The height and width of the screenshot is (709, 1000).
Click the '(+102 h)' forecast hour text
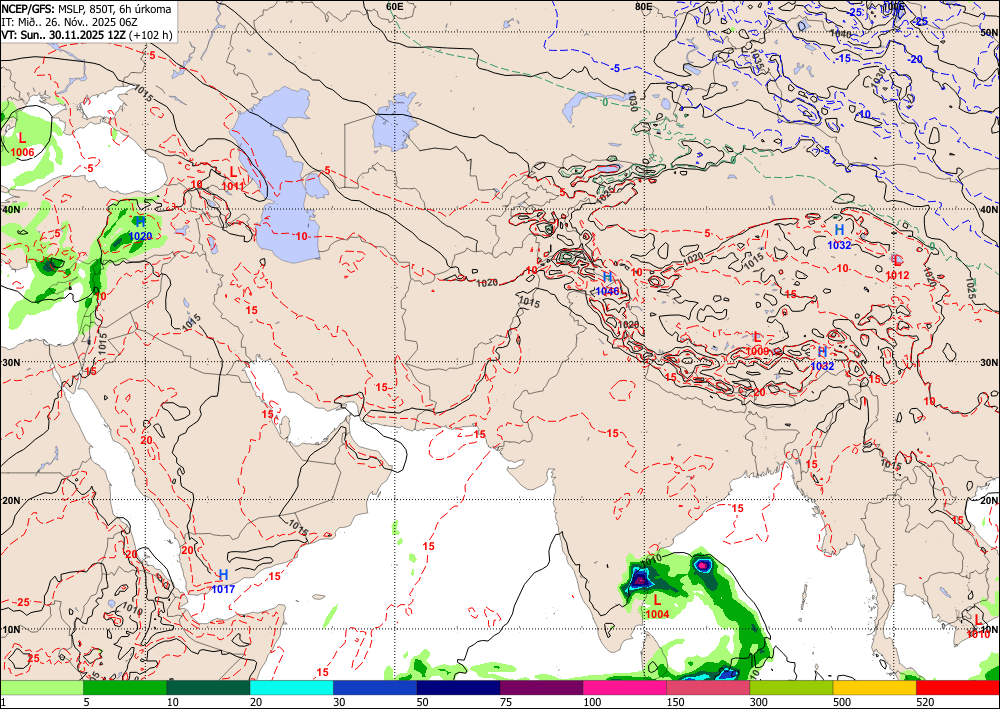pos(151,35)
